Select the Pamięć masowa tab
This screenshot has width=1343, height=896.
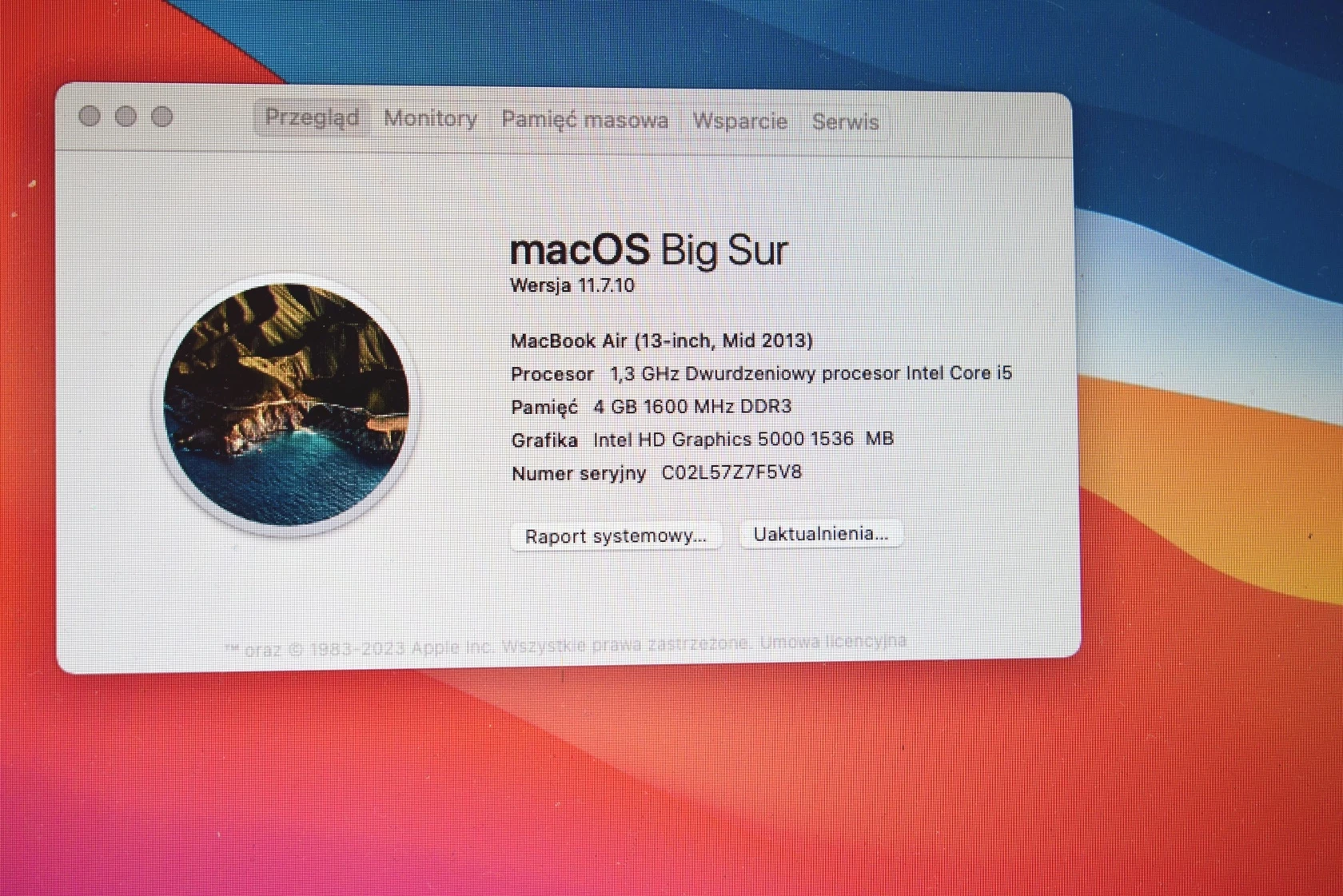[584, 121]
